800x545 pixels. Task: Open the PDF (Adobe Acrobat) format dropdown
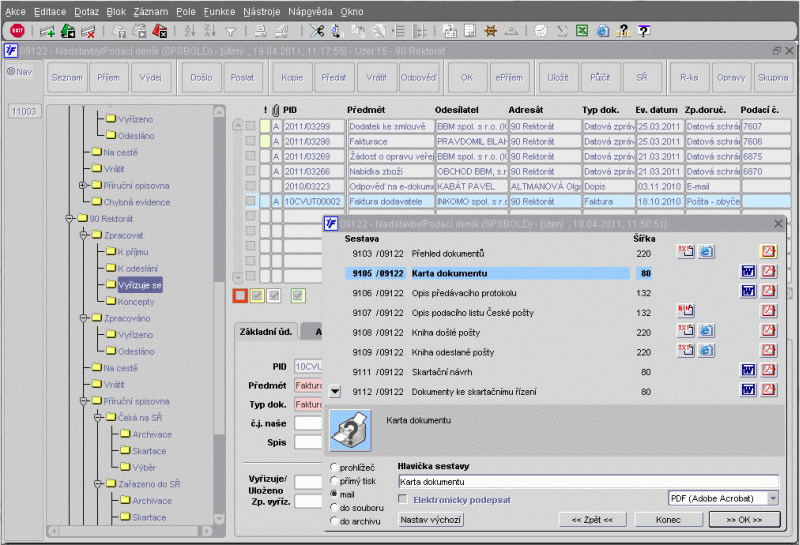(773, 499)
